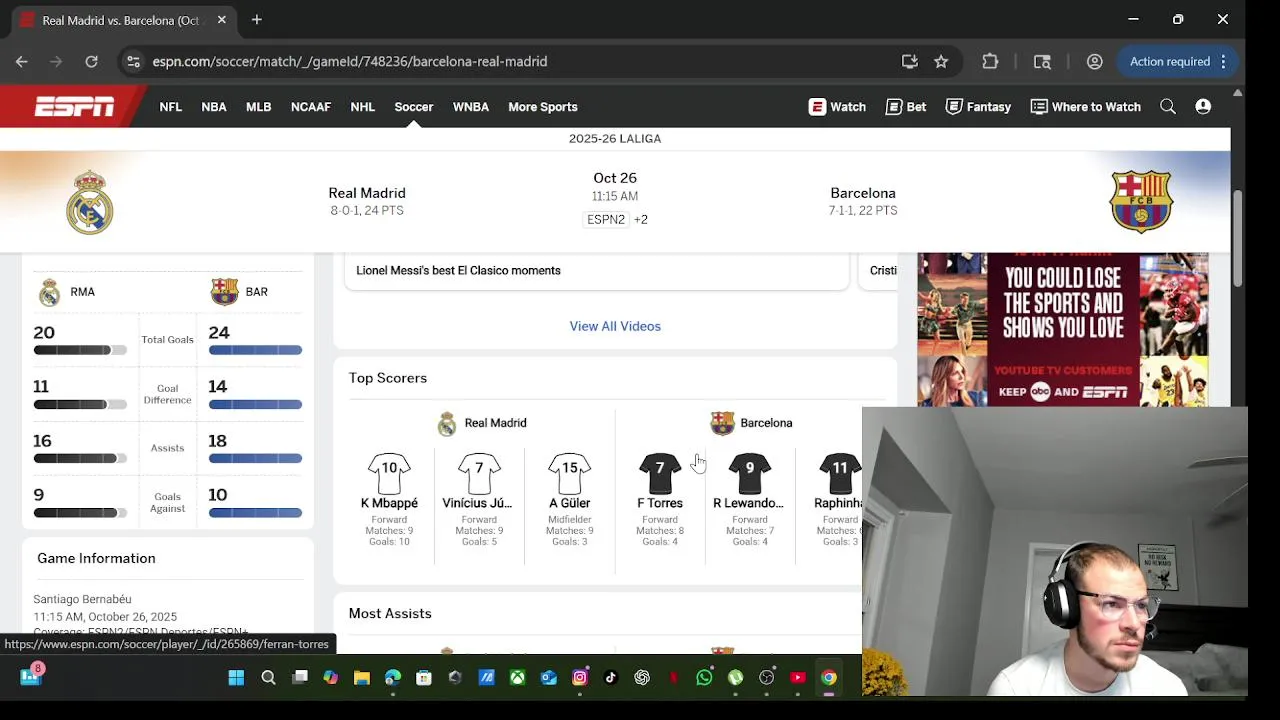
Task: Open the Chrome extensions puzzle icon
Action: [990, 61]
